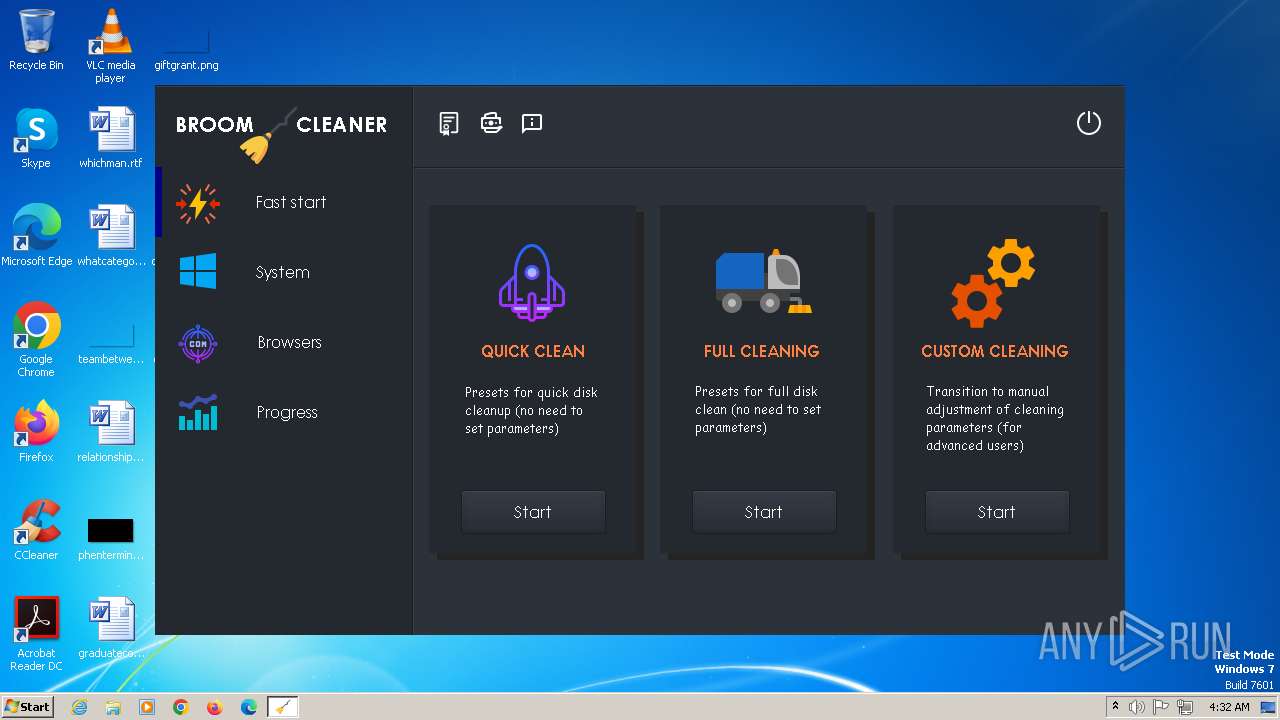Select the CCleaner desktop shortcut
Screen dimensions: 1280x720
(x=36, y=530)
